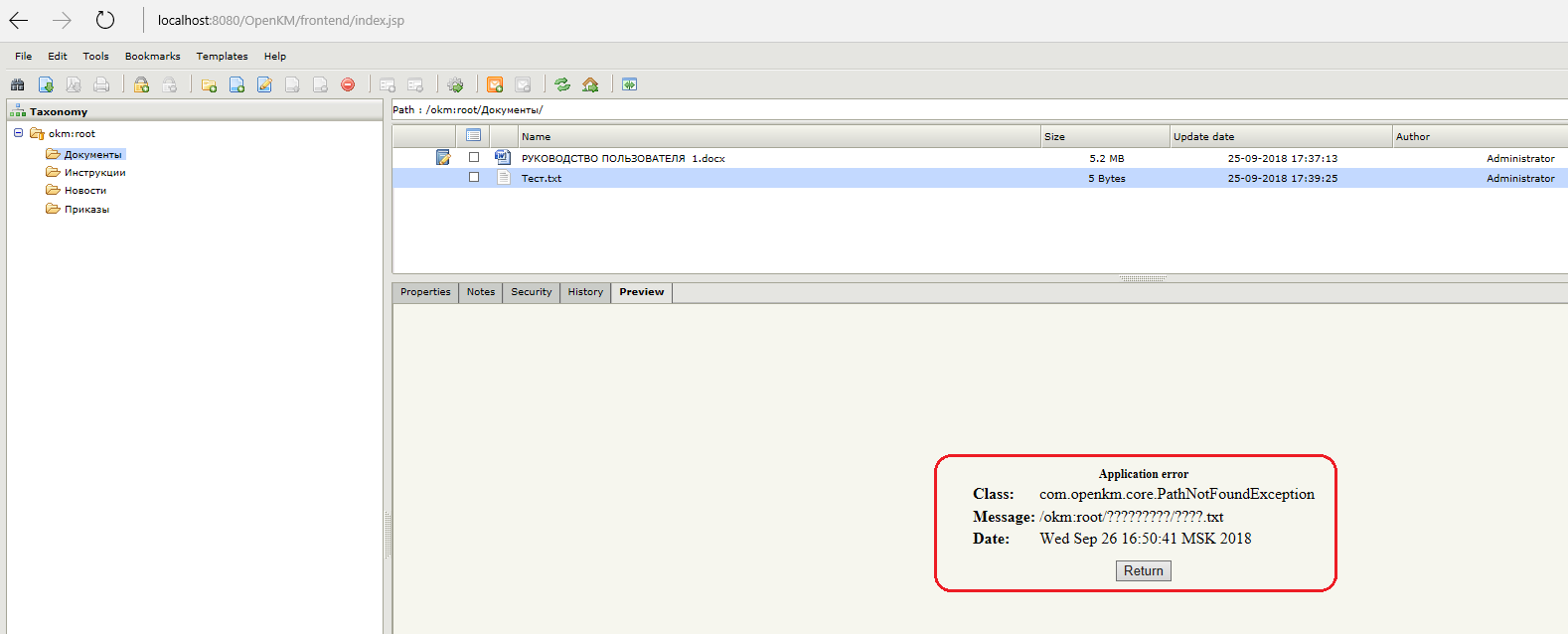Open the Bookmarks menu
This screenshot has height=634, width=1568.
click(x=152, y=57)
